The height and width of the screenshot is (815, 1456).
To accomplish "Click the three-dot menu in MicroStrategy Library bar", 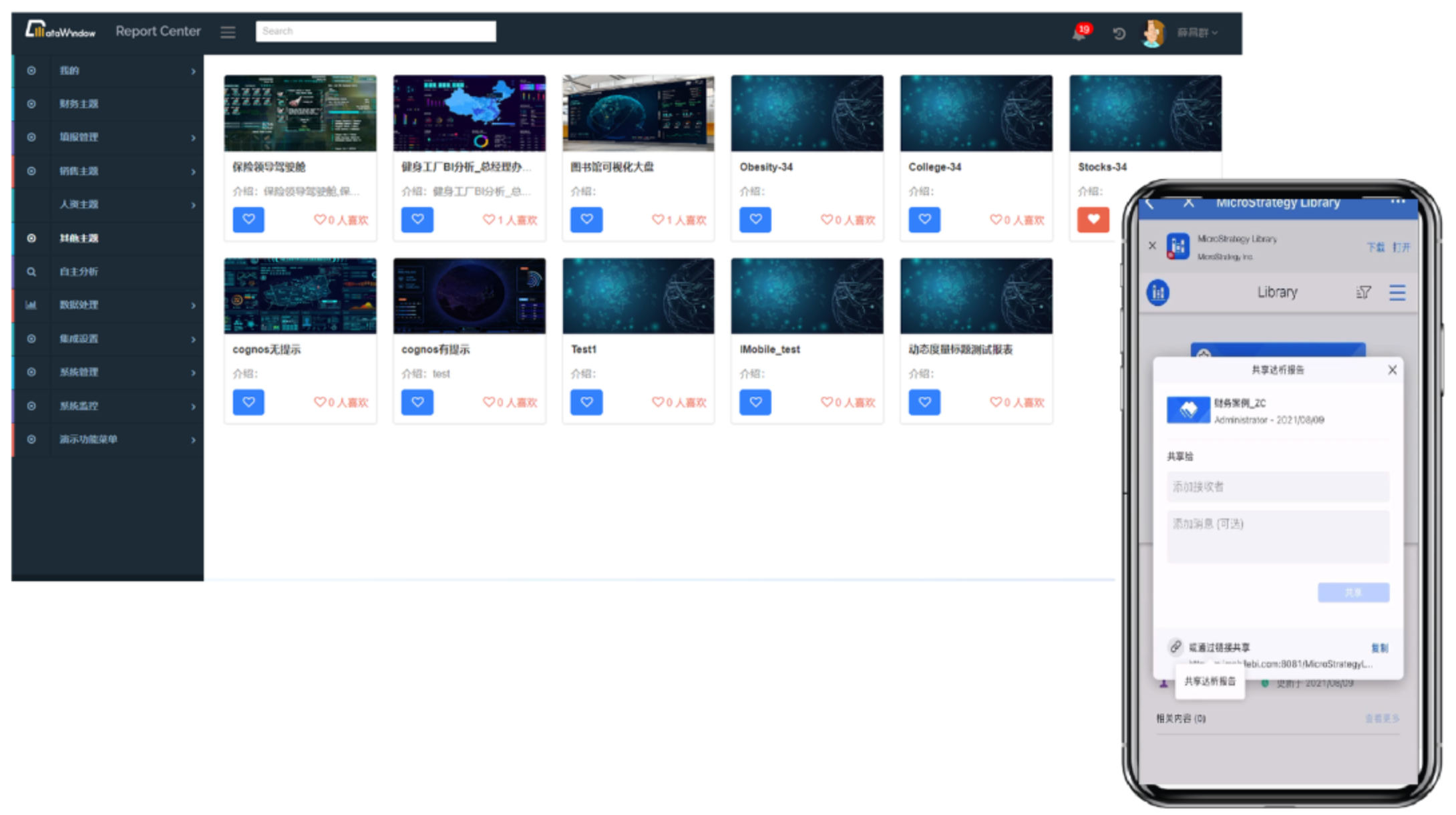I will pos(1397,202).
